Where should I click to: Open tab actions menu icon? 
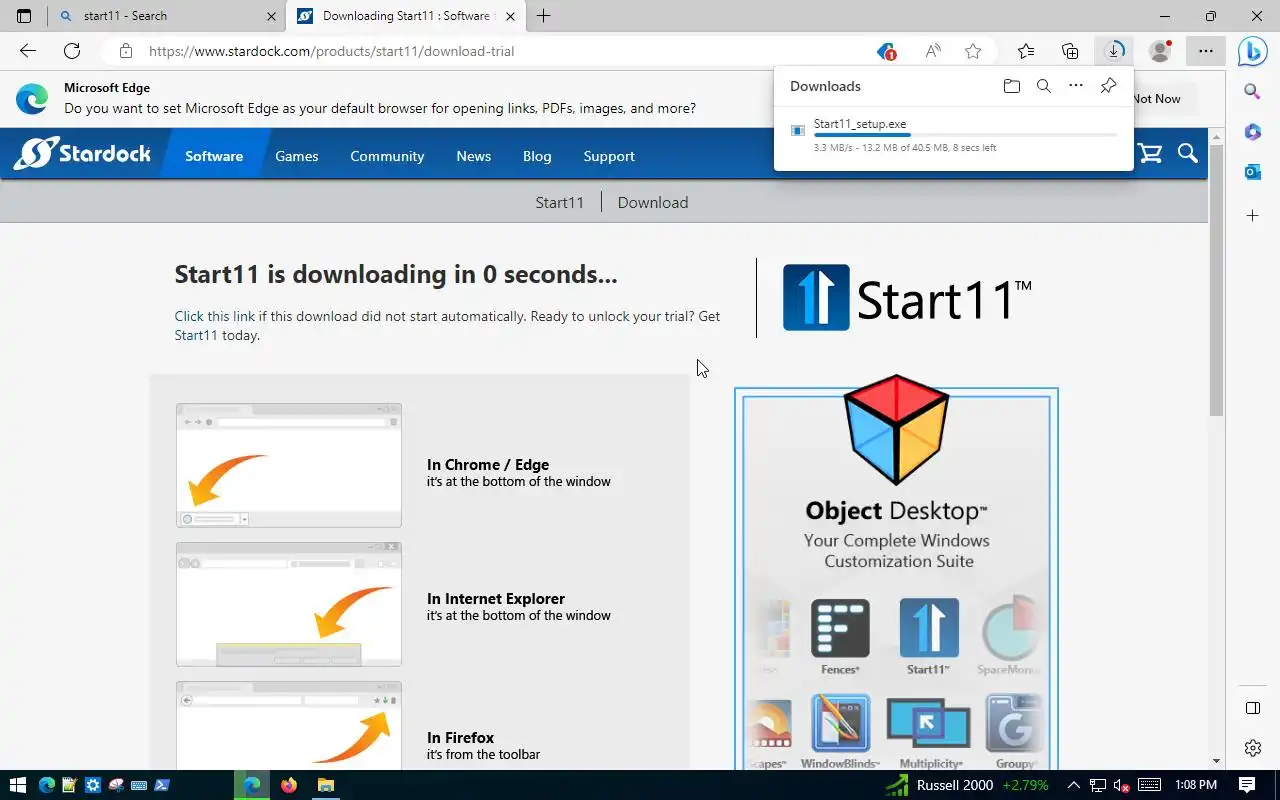tap(24, 16)
